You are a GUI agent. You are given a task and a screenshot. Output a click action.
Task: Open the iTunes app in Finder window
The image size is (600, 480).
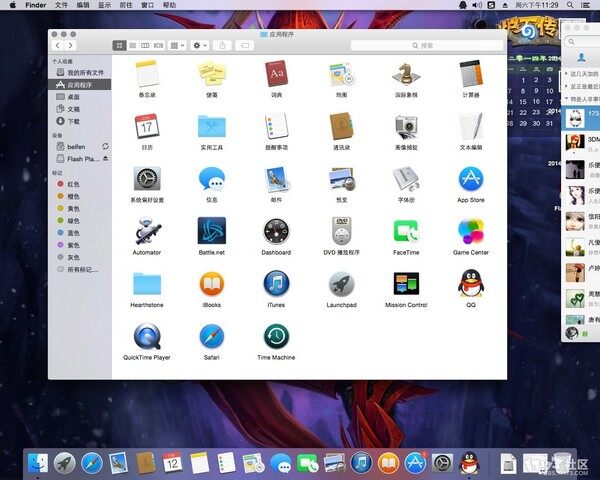coord(276,284)
